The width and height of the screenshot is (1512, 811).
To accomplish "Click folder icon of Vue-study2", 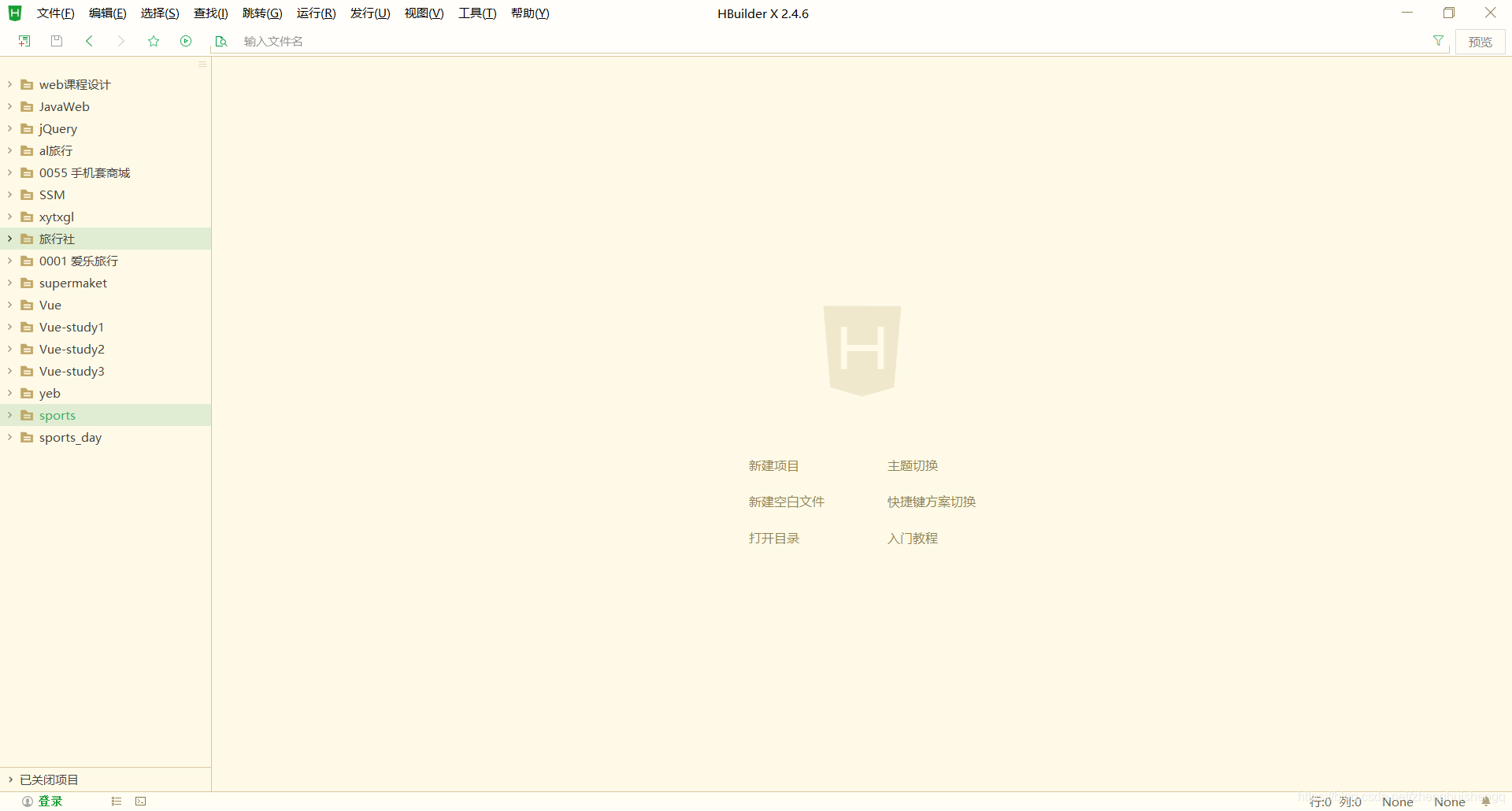I will (x=27, y=349).
